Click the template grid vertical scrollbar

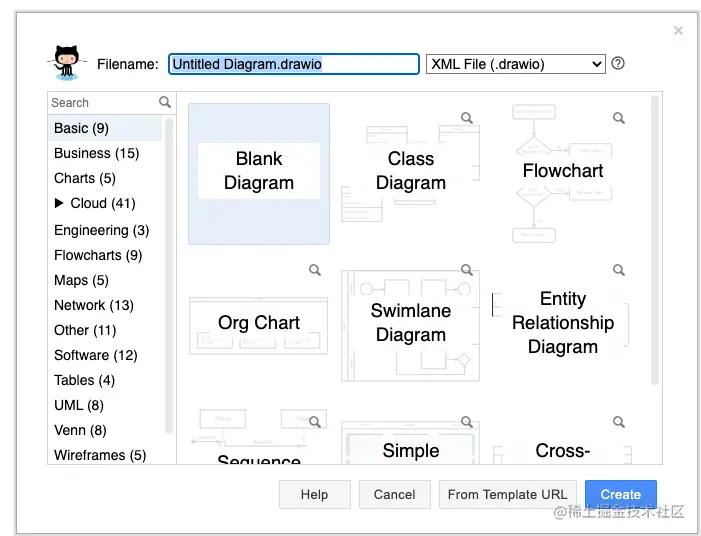(655, 240)
